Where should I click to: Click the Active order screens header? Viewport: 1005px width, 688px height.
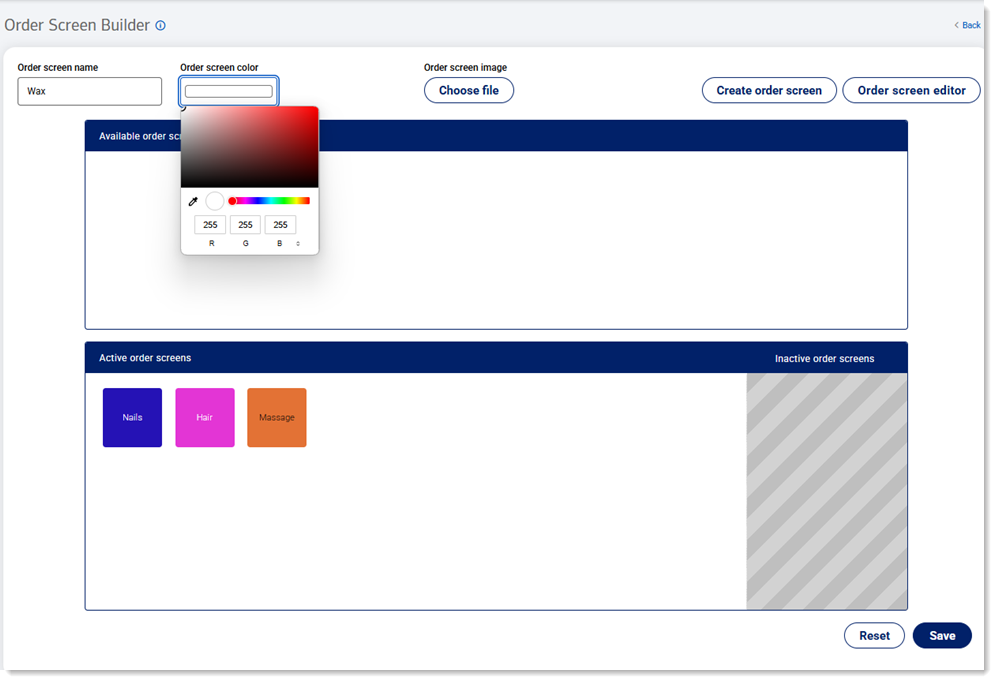point(145,358)
